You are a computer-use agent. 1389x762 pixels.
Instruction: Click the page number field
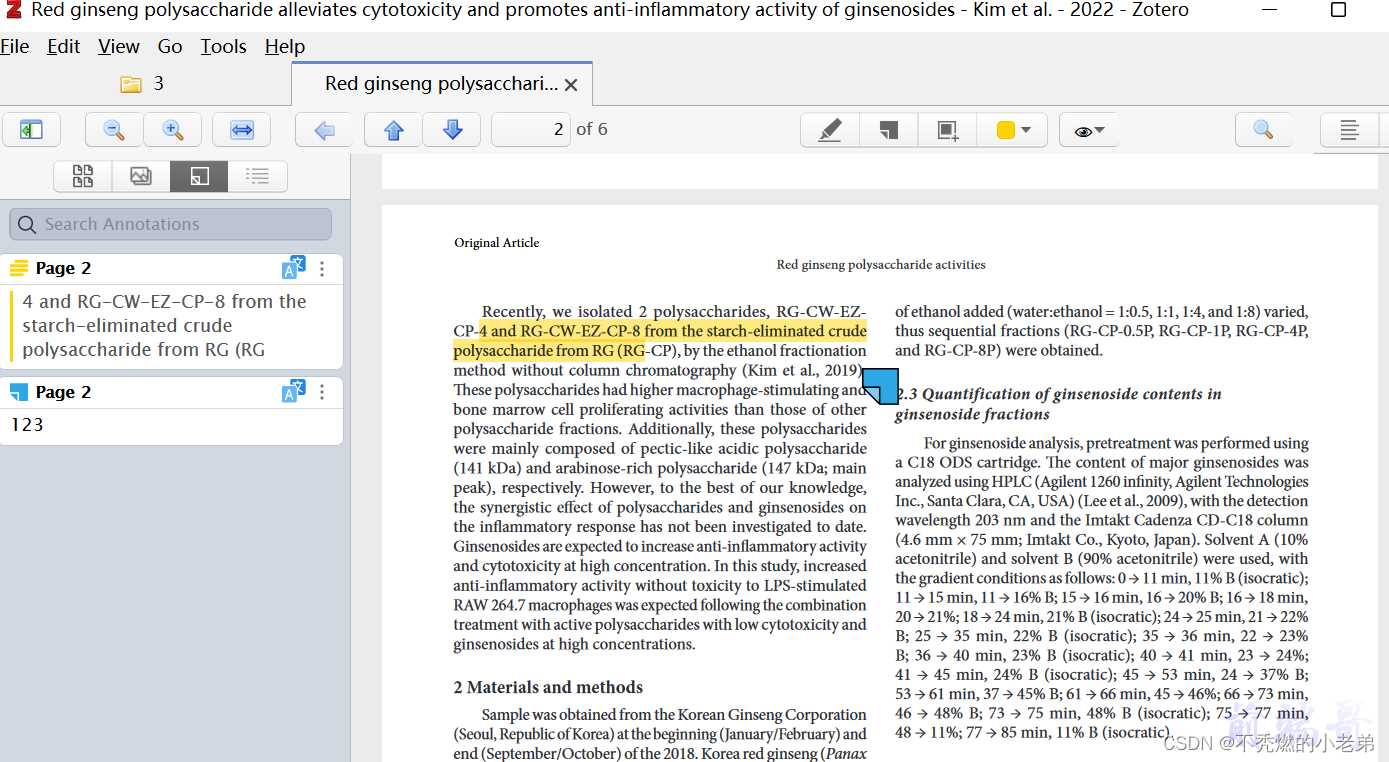(x=531, y=130)
